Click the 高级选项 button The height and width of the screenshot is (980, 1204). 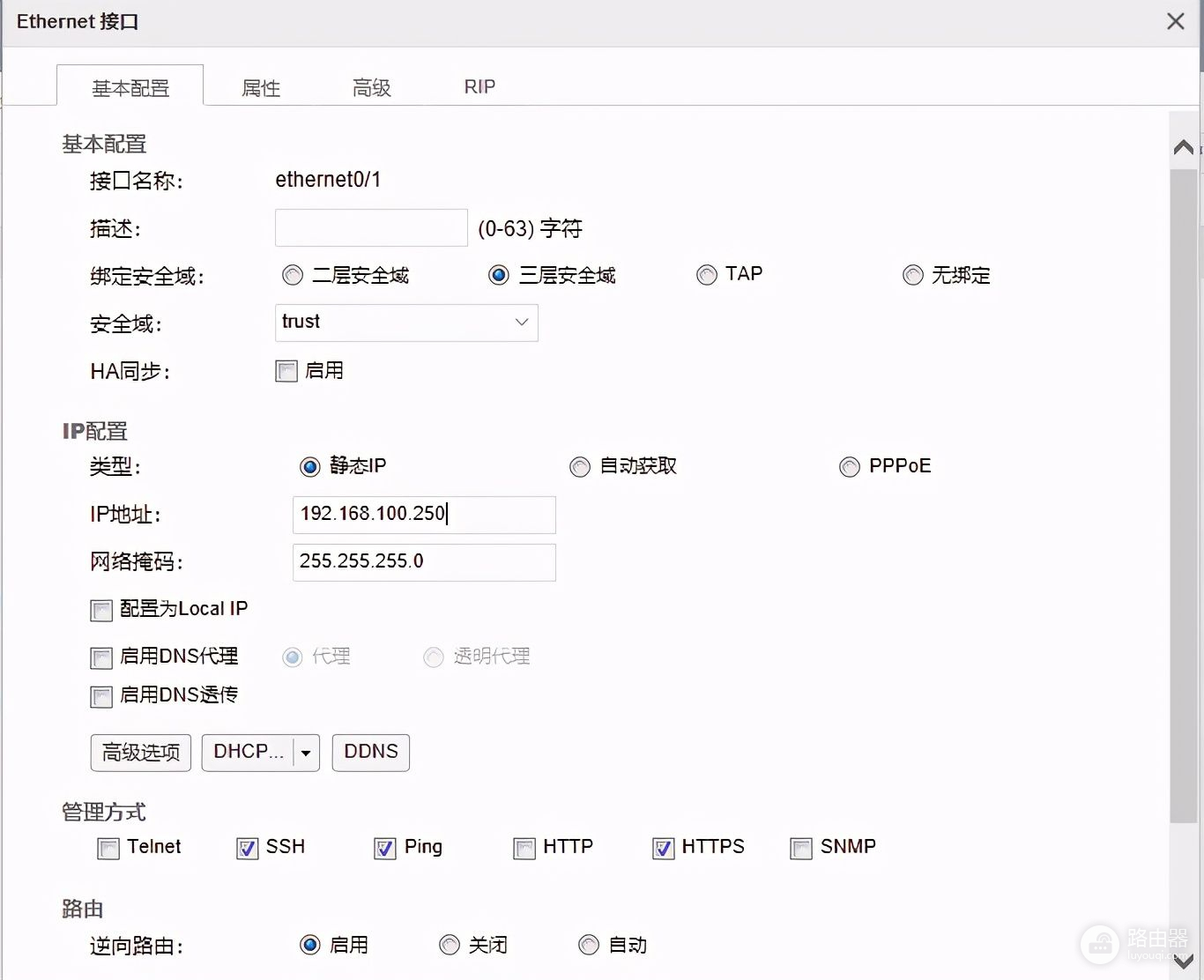[x=141, y=753]
